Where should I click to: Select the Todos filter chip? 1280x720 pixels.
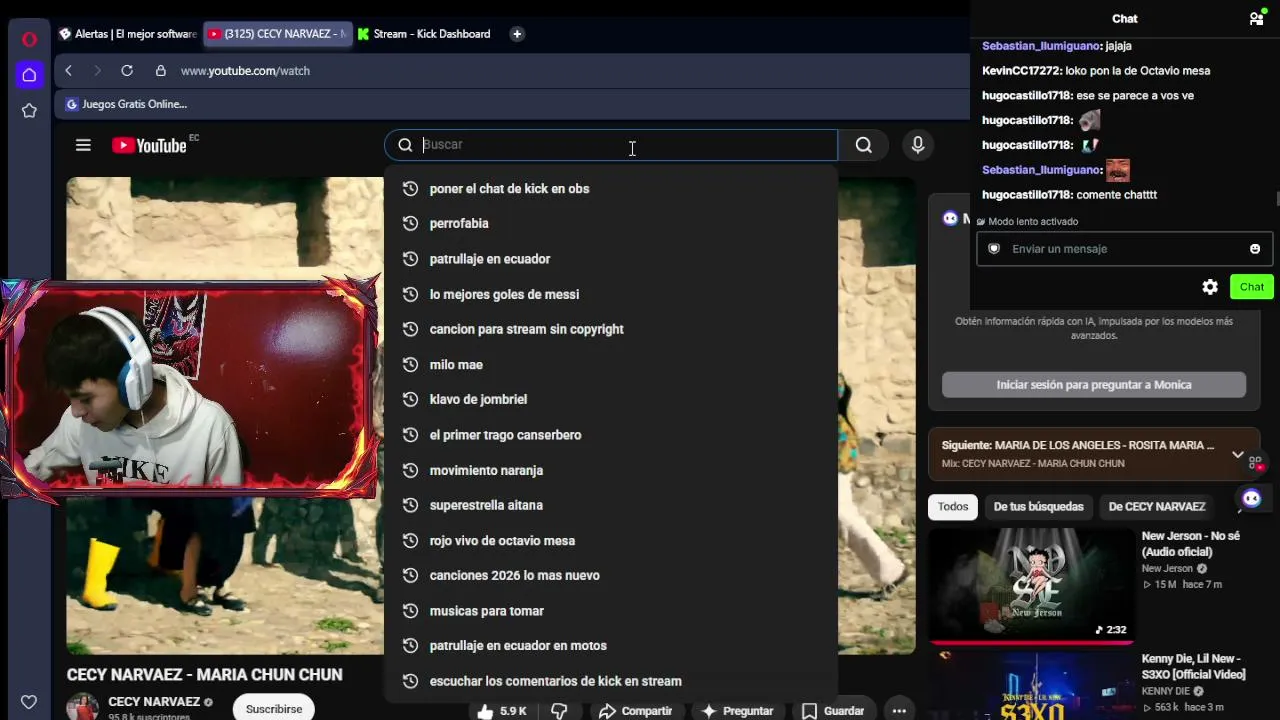(x=953, y=507)
